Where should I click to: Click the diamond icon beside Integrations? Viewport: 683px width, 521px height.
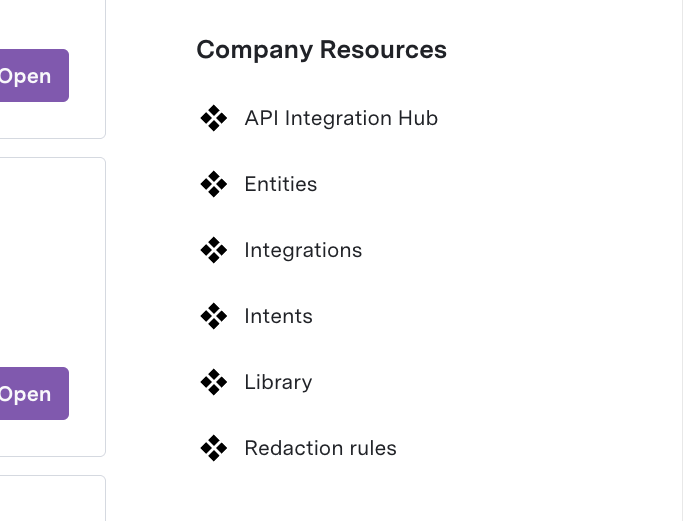pyautogui.click(x=213, y=250)
